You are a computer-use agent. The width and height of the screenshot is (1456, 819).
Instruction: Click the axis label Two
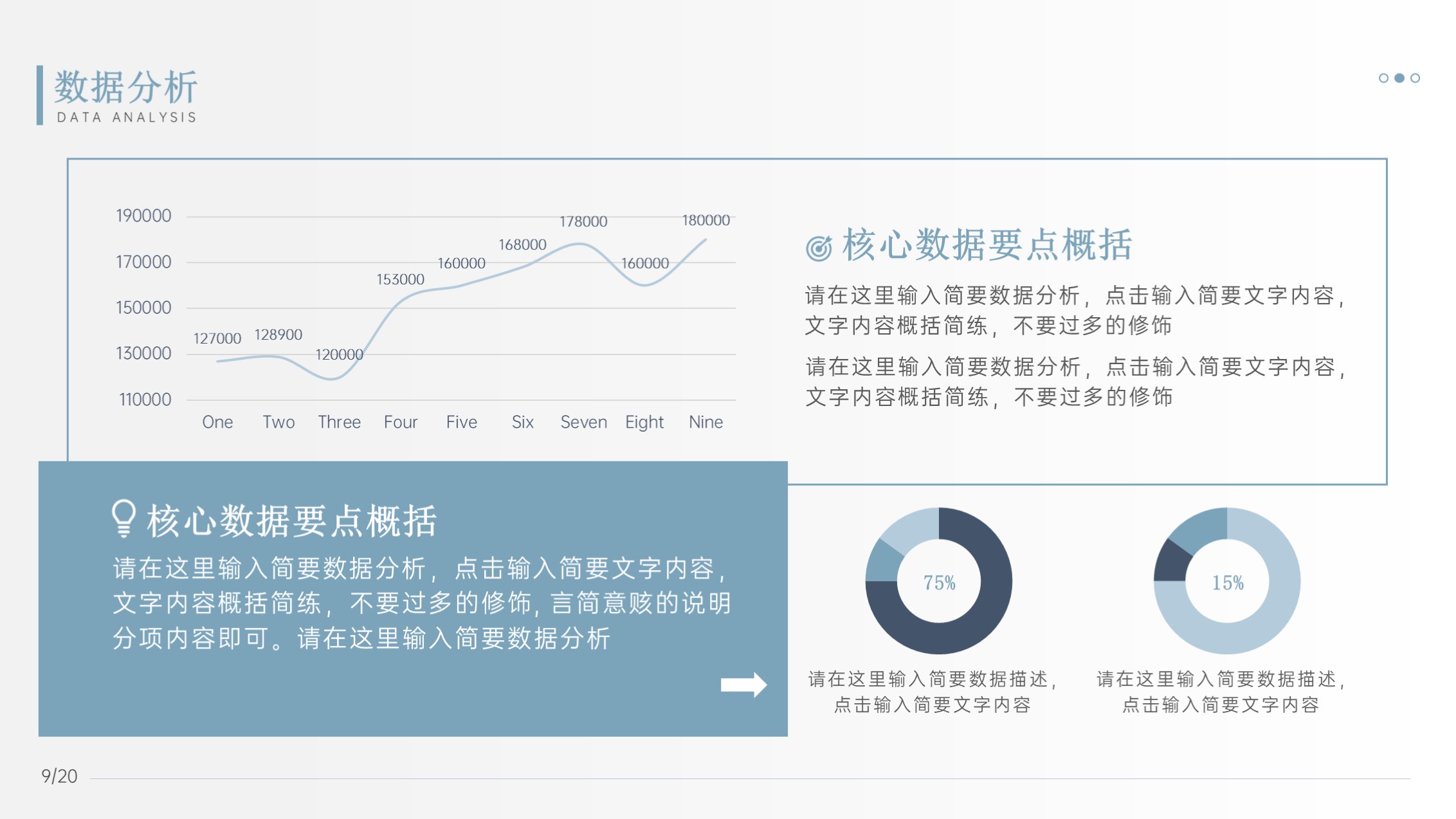click(278, 422)
